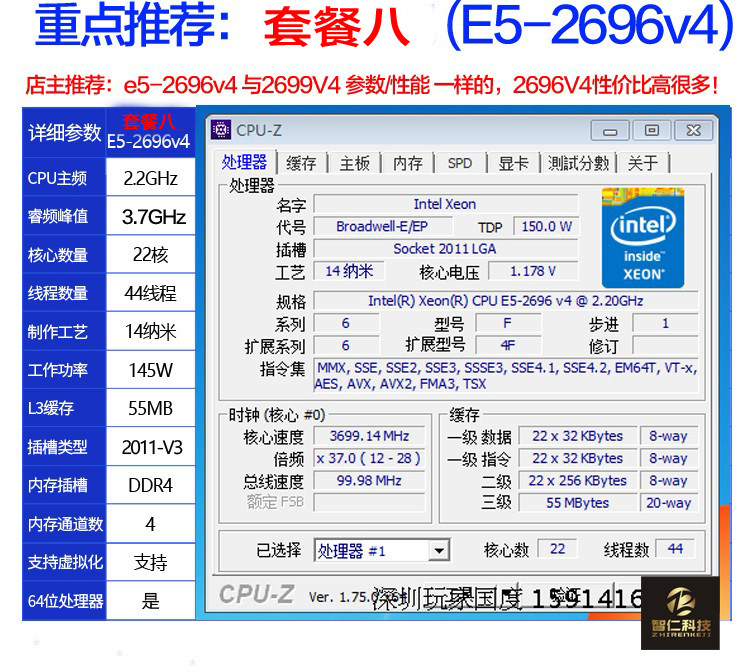
Task: Click the CPU-Z version text Ver. 1.75
Action: pyautogui.click(x=343, y=597)
